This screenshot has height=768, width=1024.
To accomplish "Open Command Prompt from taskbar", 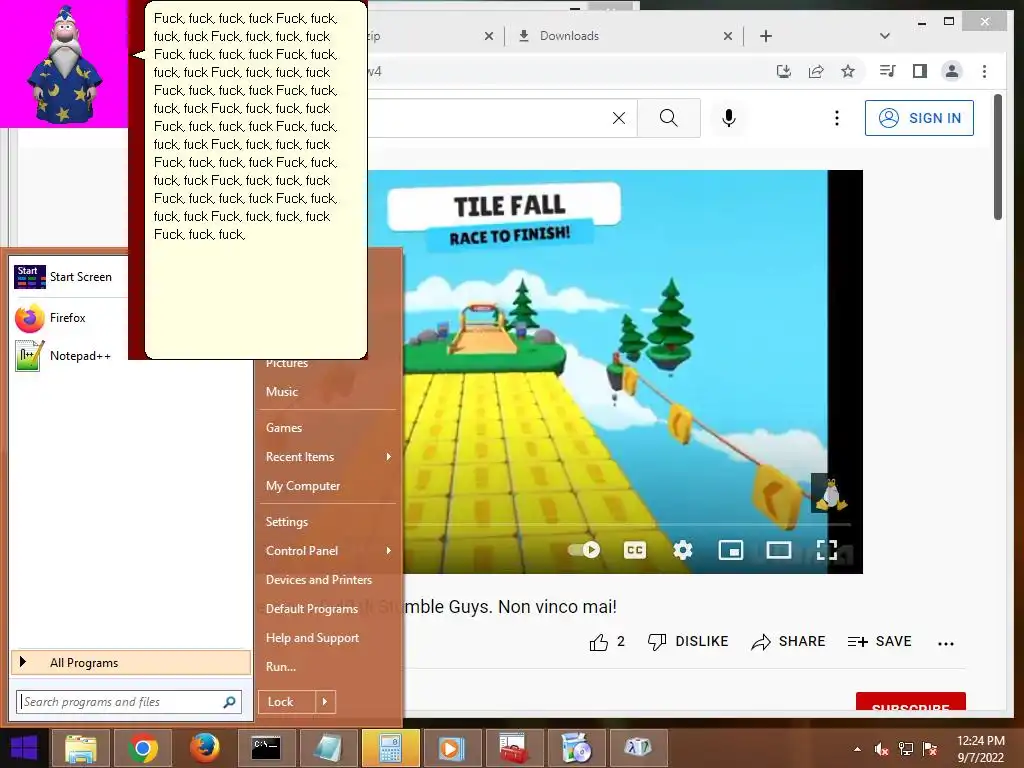I will point(266,748).
